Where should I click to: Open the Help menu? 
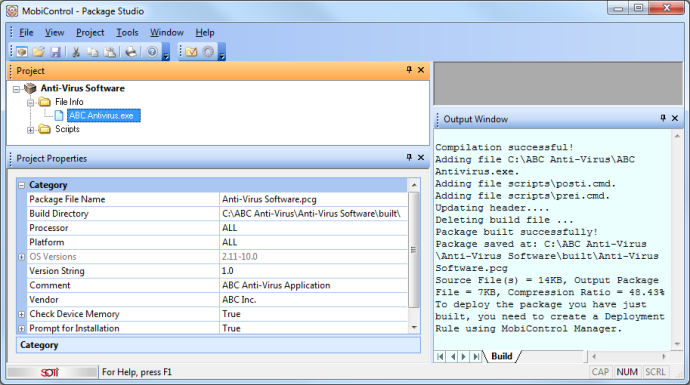coord(205,33)
